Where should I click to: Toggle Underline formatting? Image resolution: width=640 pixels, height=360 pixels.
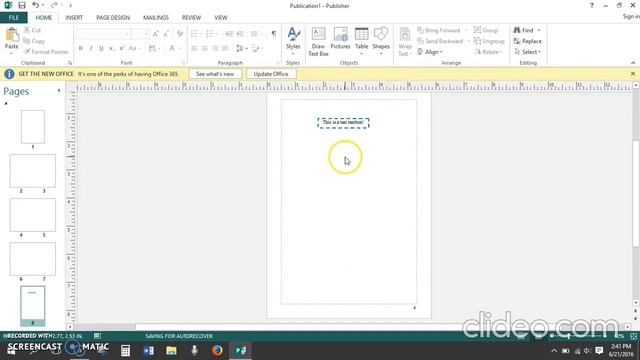point(101,48)
